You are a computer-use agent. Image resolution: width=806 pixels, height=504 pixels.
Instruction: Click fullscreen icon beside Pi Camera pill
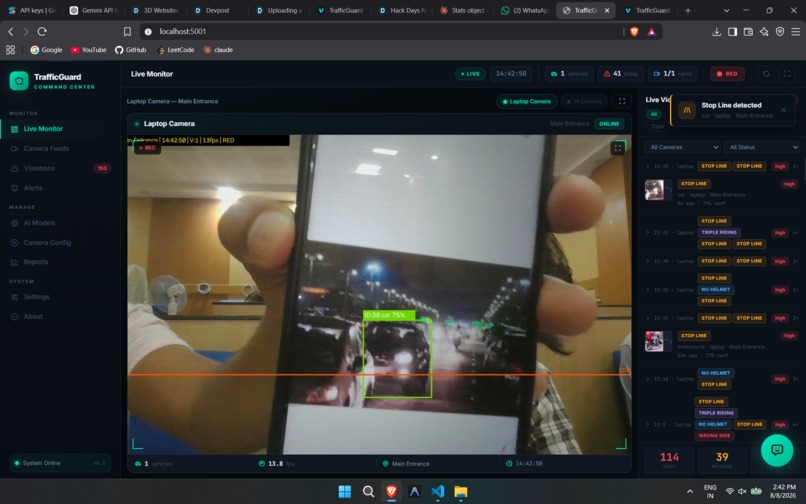click(x=622, y=101)
